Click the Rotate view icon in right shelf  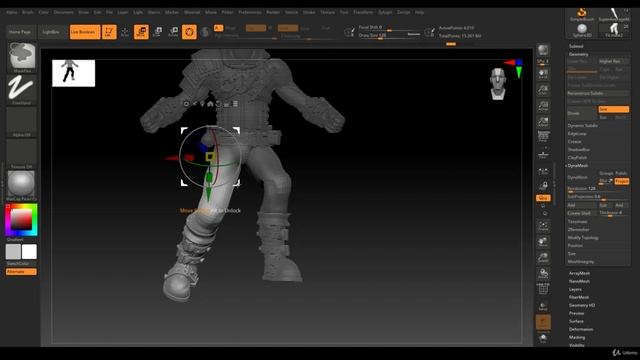click(x=543, y=274)
